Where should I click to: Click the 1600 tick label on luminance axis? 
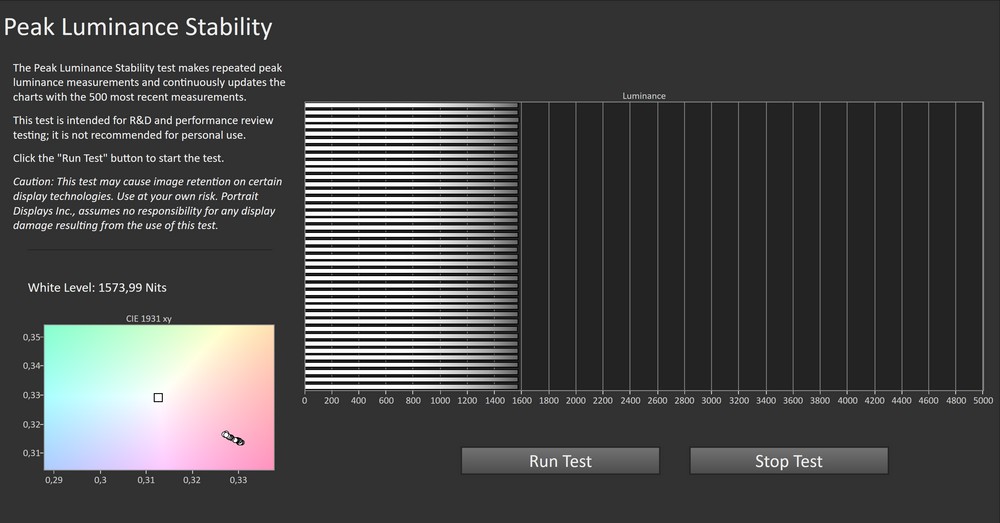tap(521, 400)
